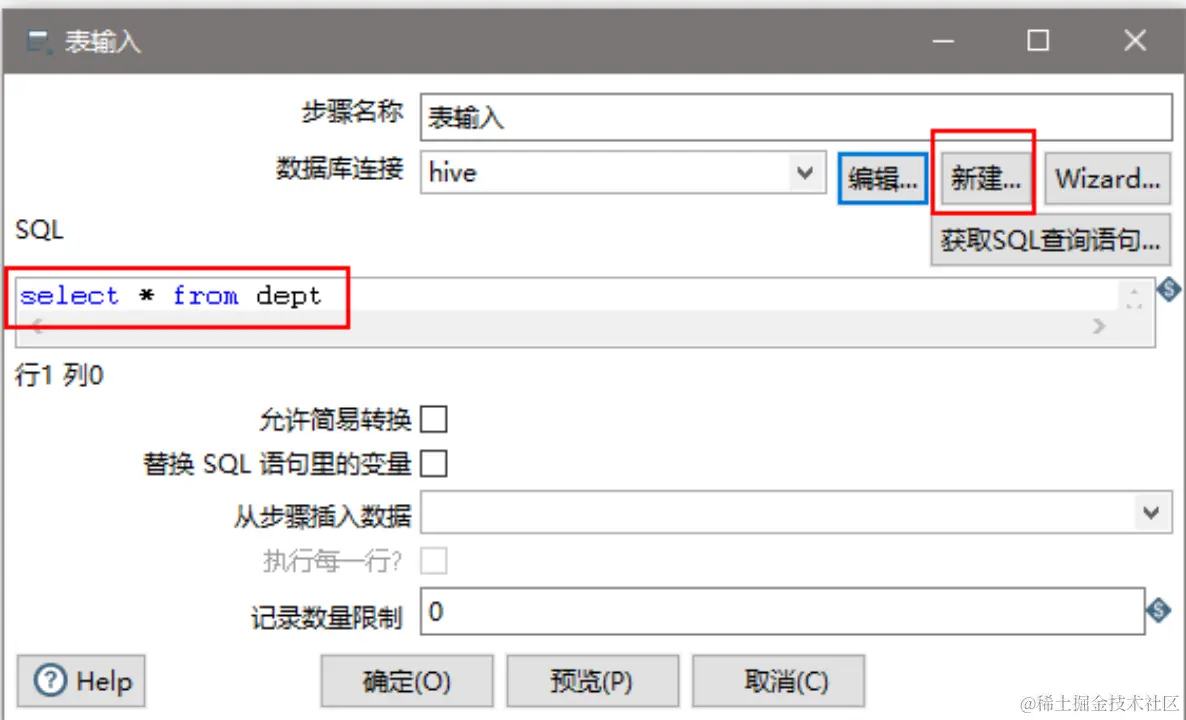Click the variable icon beside 记录数量限制 field
Screen dimensions: 1186x720
pos(1158,610)
